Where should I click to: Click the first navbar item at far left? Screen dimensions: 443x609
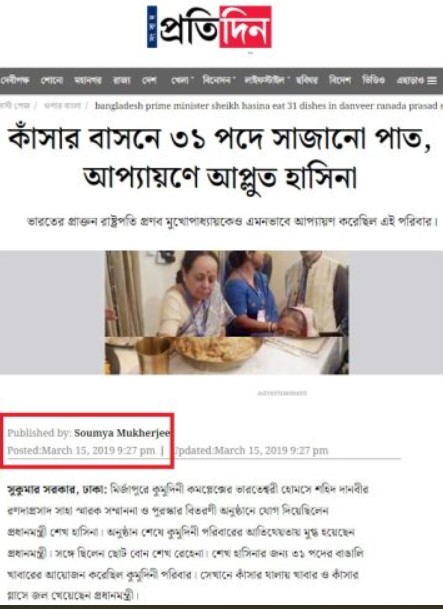(15, 80)
